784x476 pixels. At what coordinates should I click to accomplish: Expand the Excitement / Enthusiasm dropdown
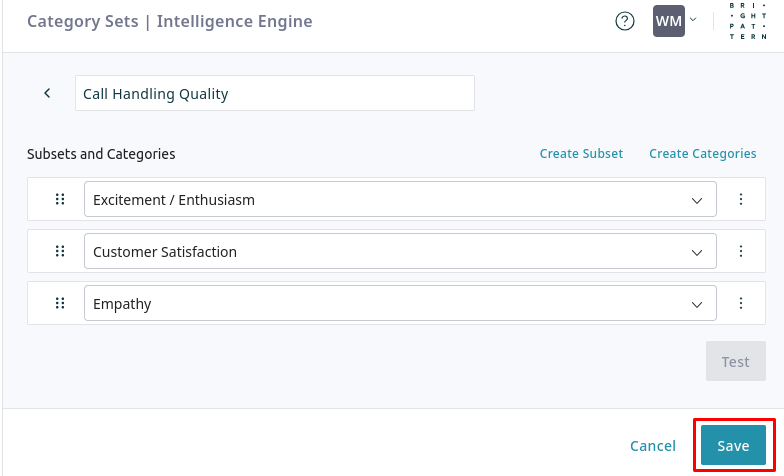coord(697,200)
